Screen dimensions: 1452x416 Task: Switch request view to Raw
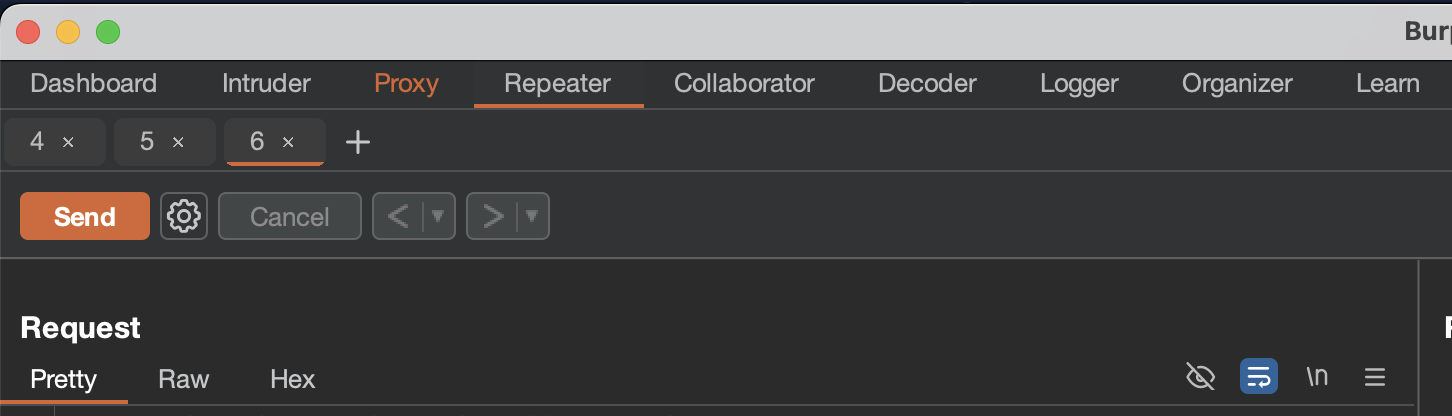[x=184, y=379]
